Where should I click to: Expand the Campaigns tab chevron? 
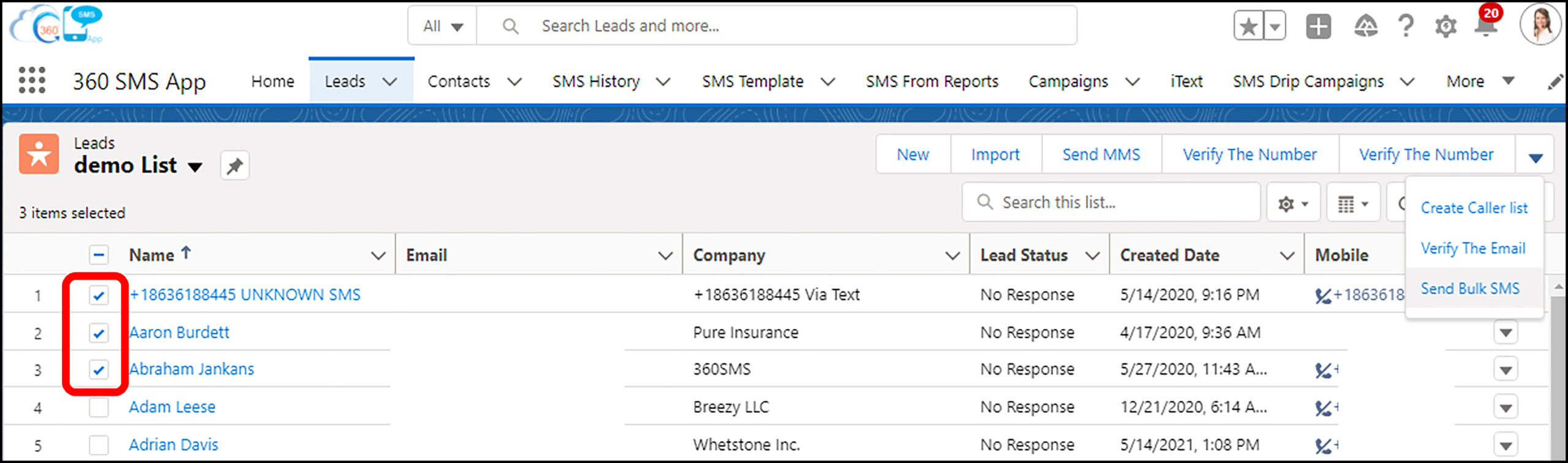click(1133, 81)
